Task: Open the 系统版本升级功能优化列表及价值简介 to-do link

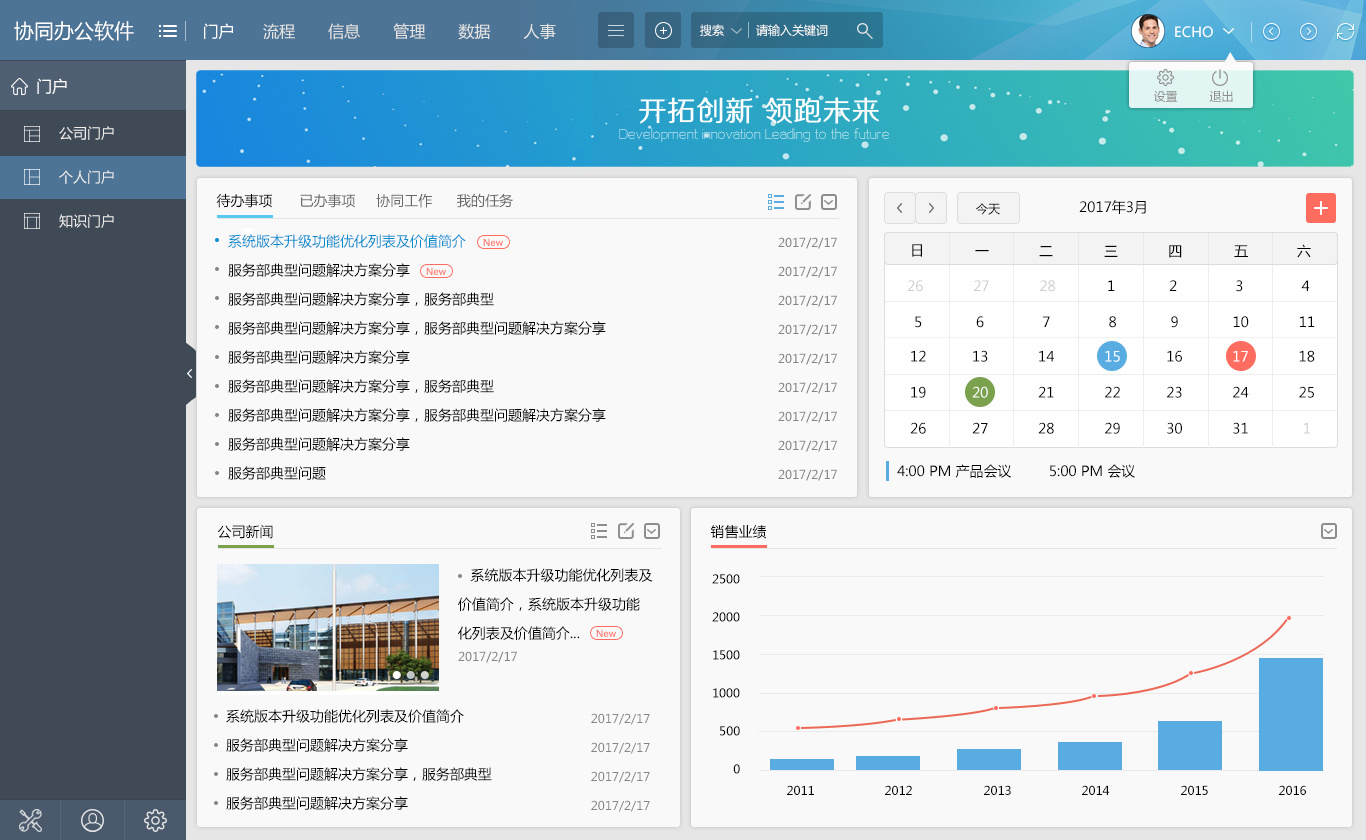Action: coord(346,241)
